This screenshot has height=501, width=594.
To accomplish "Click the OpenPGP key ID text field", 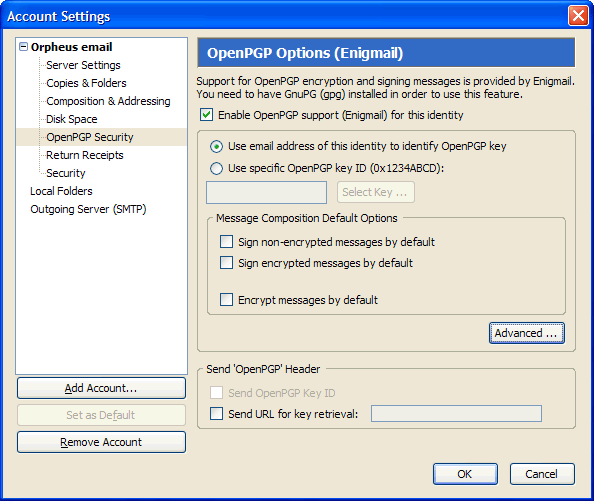I will coord(266,192).
